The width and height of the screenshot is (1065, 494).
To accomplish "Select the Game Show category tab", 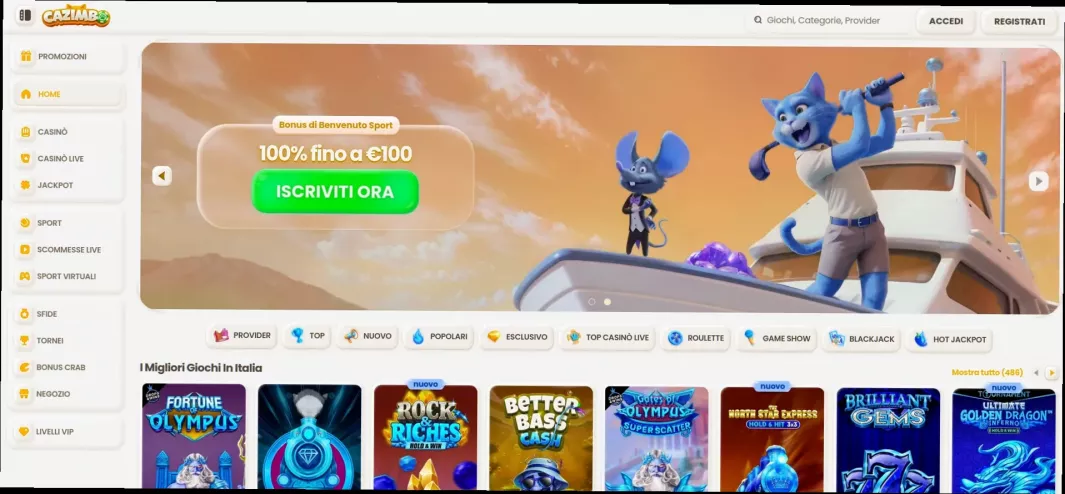I will tap(776, 338).
